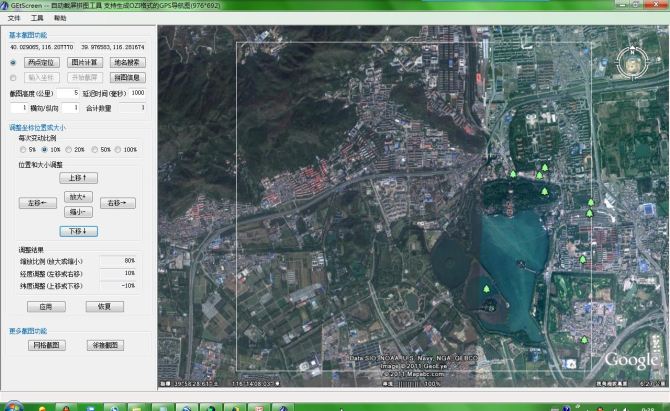The width and height of the screenshot is (670, 411).
Task: Click the Windows Start orb on the taskbar
Action: pos(13,406)
